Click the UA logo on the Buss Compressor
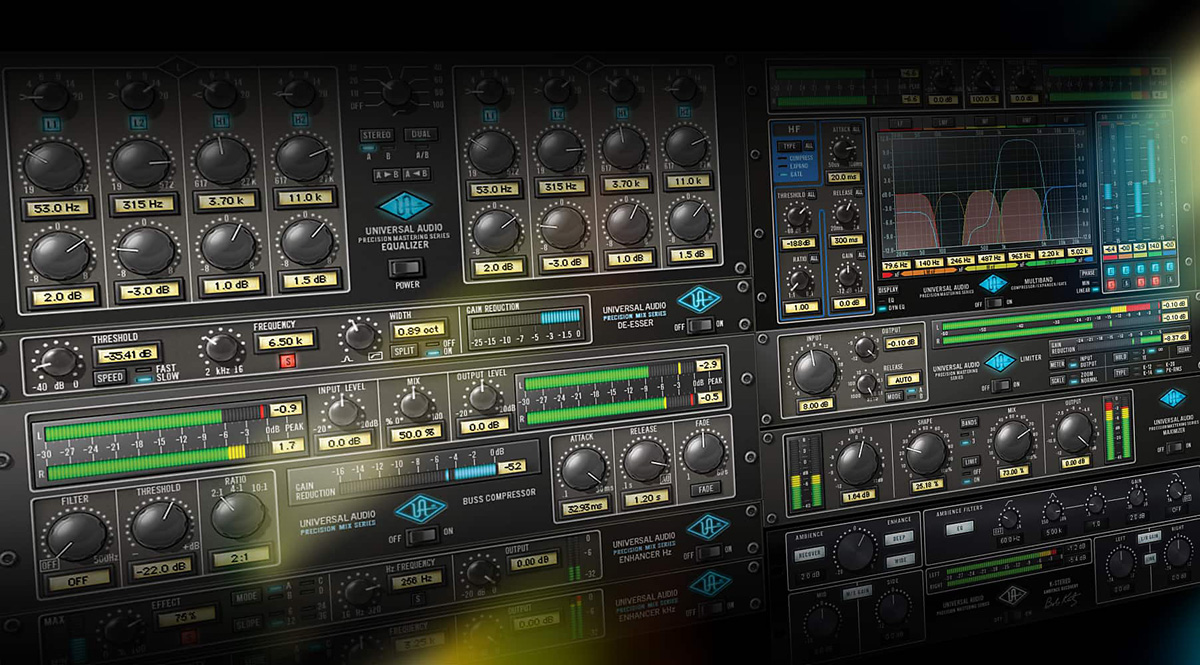1200x665 pixels. [420, 508]
